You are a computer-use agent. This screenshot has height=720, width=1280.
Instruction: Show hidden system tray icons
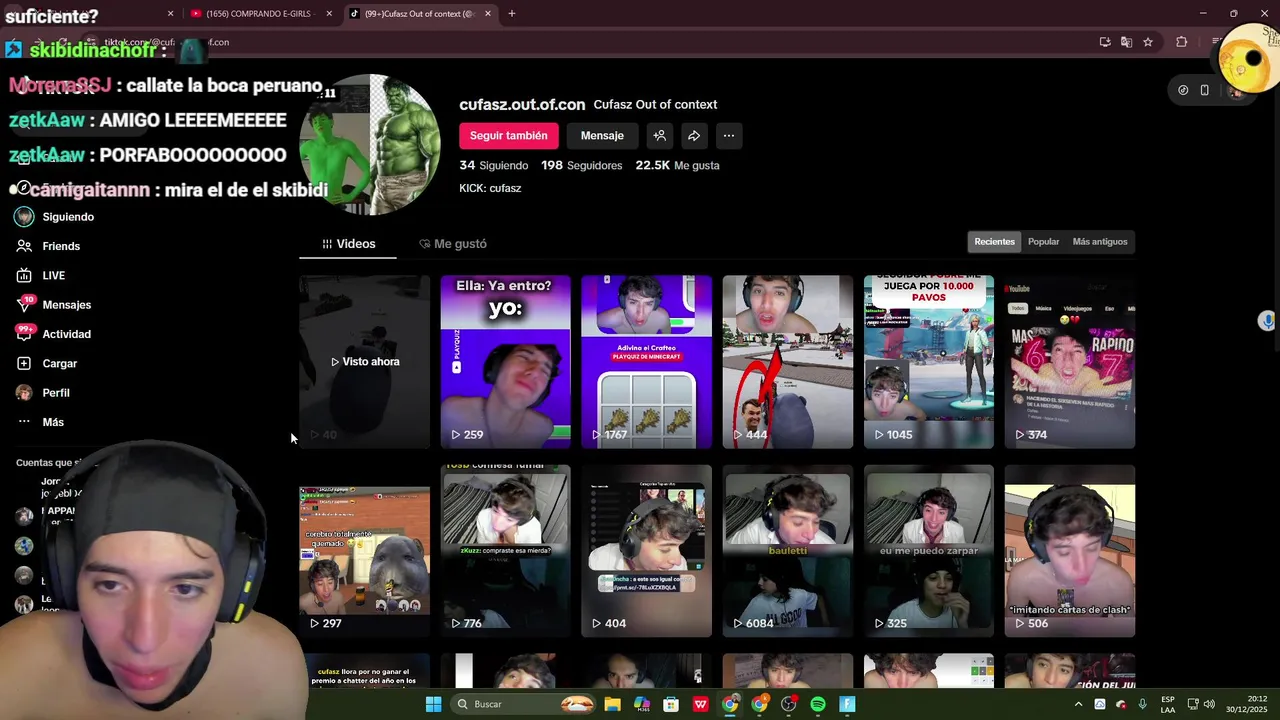point(1078,704)
